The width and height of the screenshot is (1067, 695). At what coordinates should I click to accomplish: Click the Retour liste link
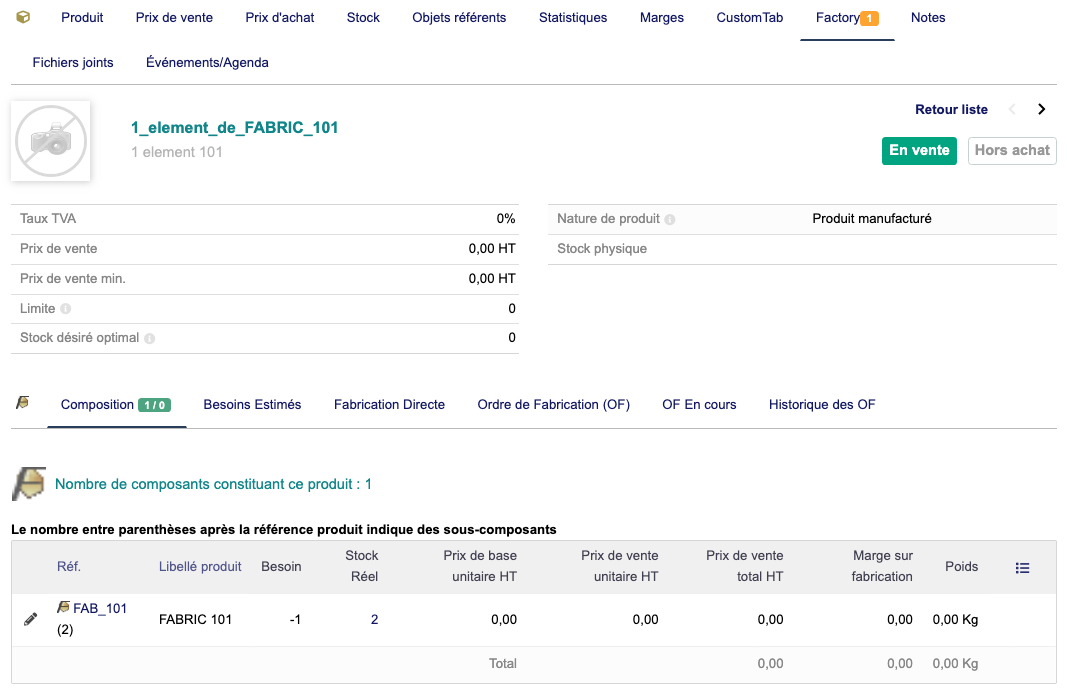click(951, 110)
